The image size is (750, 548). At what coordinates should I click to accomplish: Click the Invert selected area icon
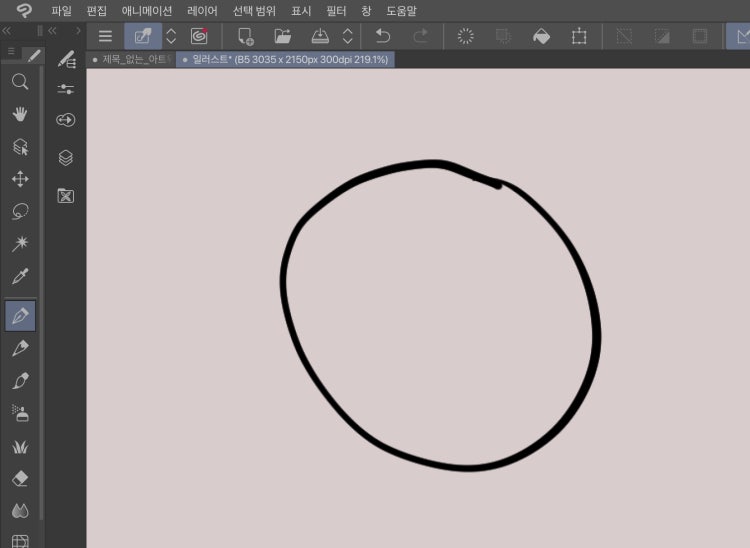[x=662, y=36]
